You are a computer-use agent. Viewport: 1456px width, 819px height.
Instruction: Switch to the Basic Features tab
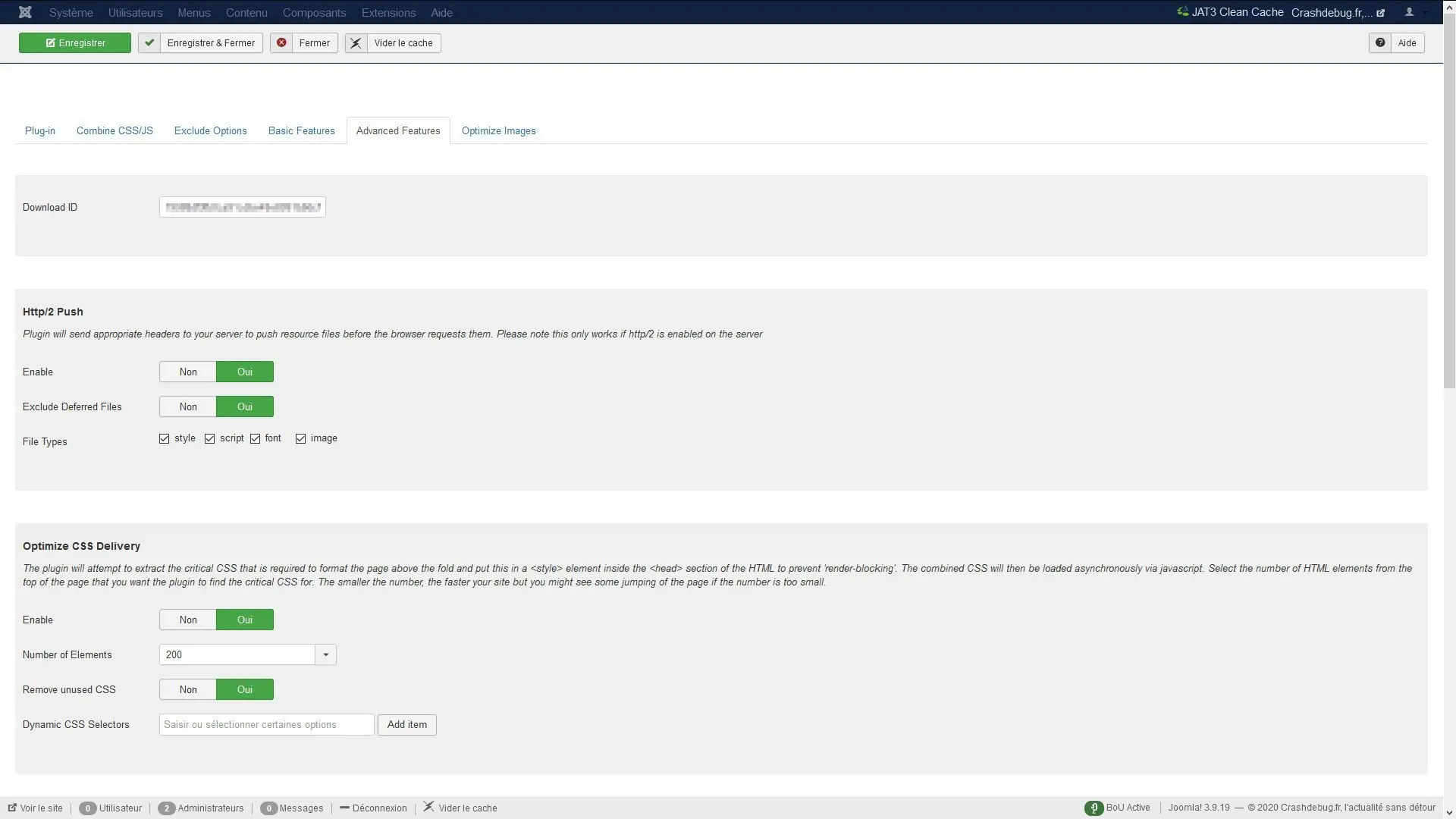point(301,130)
